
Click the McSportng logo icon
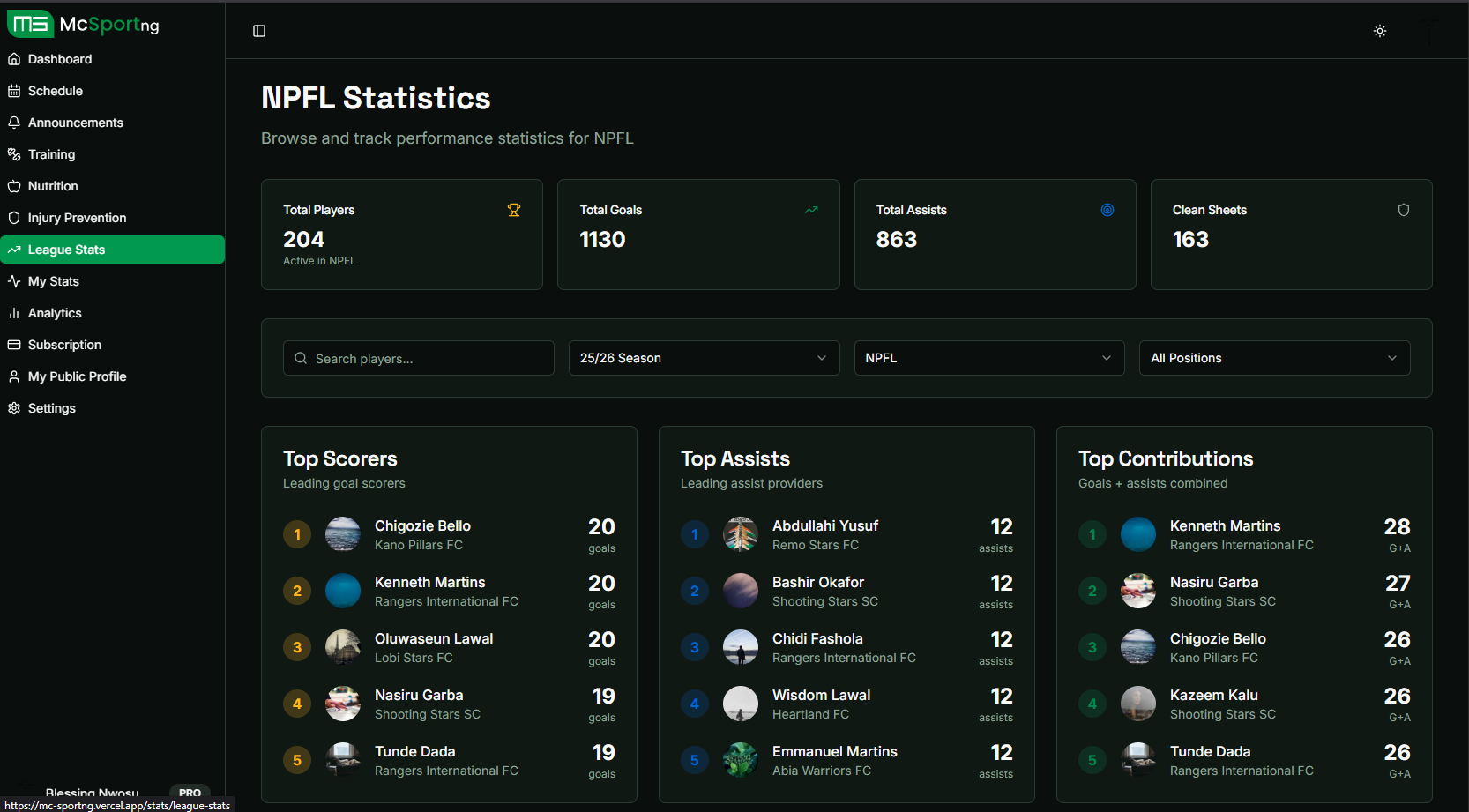click(x=31, y=24)
